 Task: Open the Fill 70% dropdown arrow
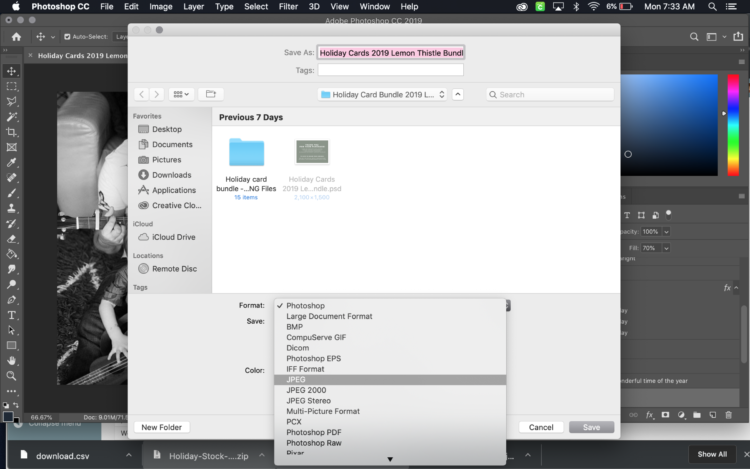[x=666, y=248]
